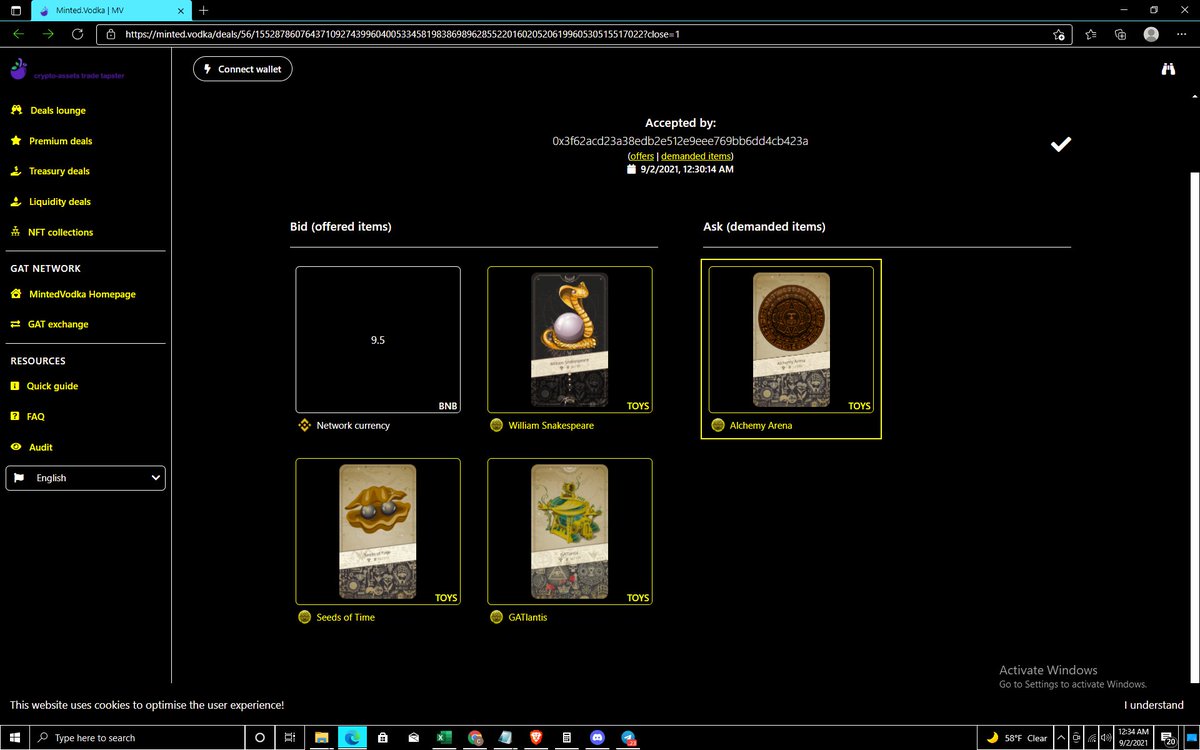Image resolution: width=1200 pixels, height=750 pixels.
Task: Select the Minted.Vodka browser tab
Action: point(110,10)
